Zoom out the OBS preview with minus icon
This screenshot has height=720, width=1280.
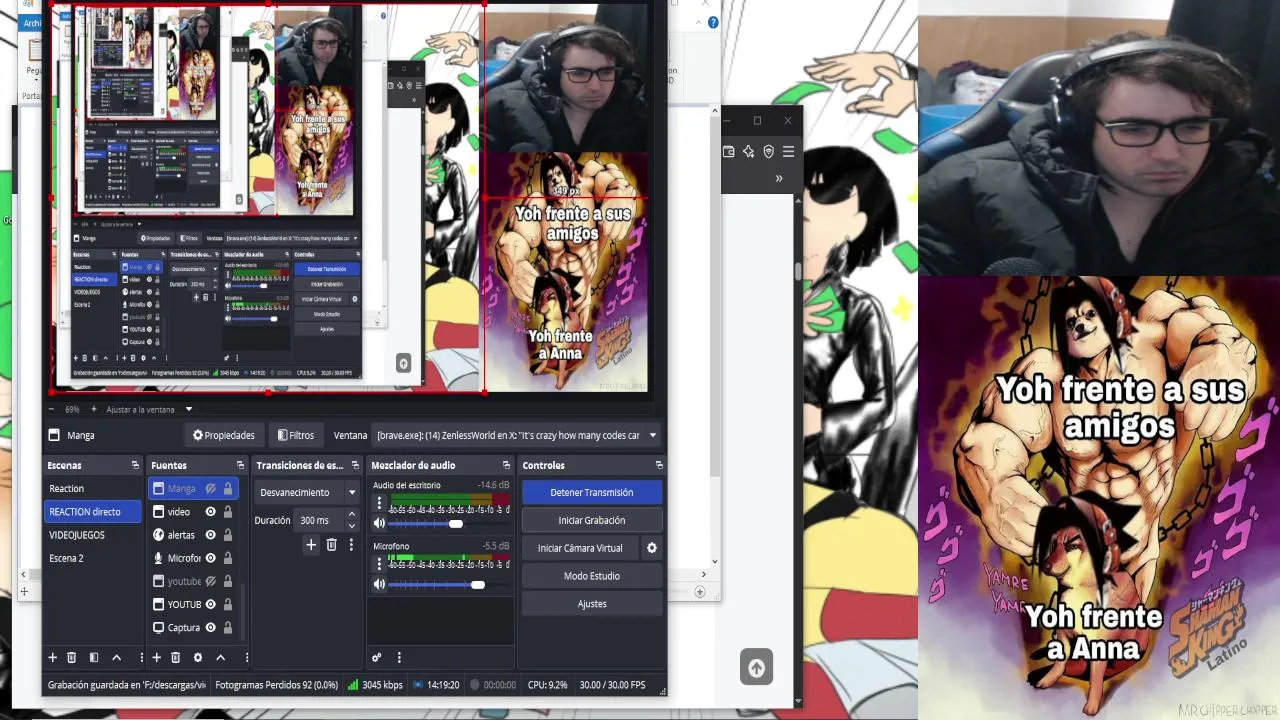(52, 409)
